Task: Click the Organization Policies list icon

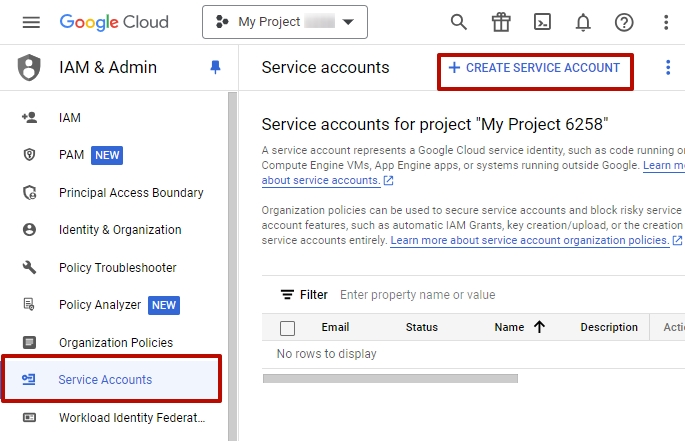Action: click(x=29, y=342)
